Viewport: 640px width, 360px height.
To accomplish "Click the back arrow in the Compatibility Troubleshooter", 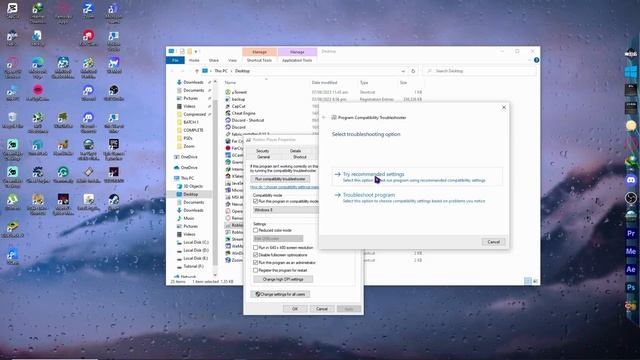I will pos(324,118).
